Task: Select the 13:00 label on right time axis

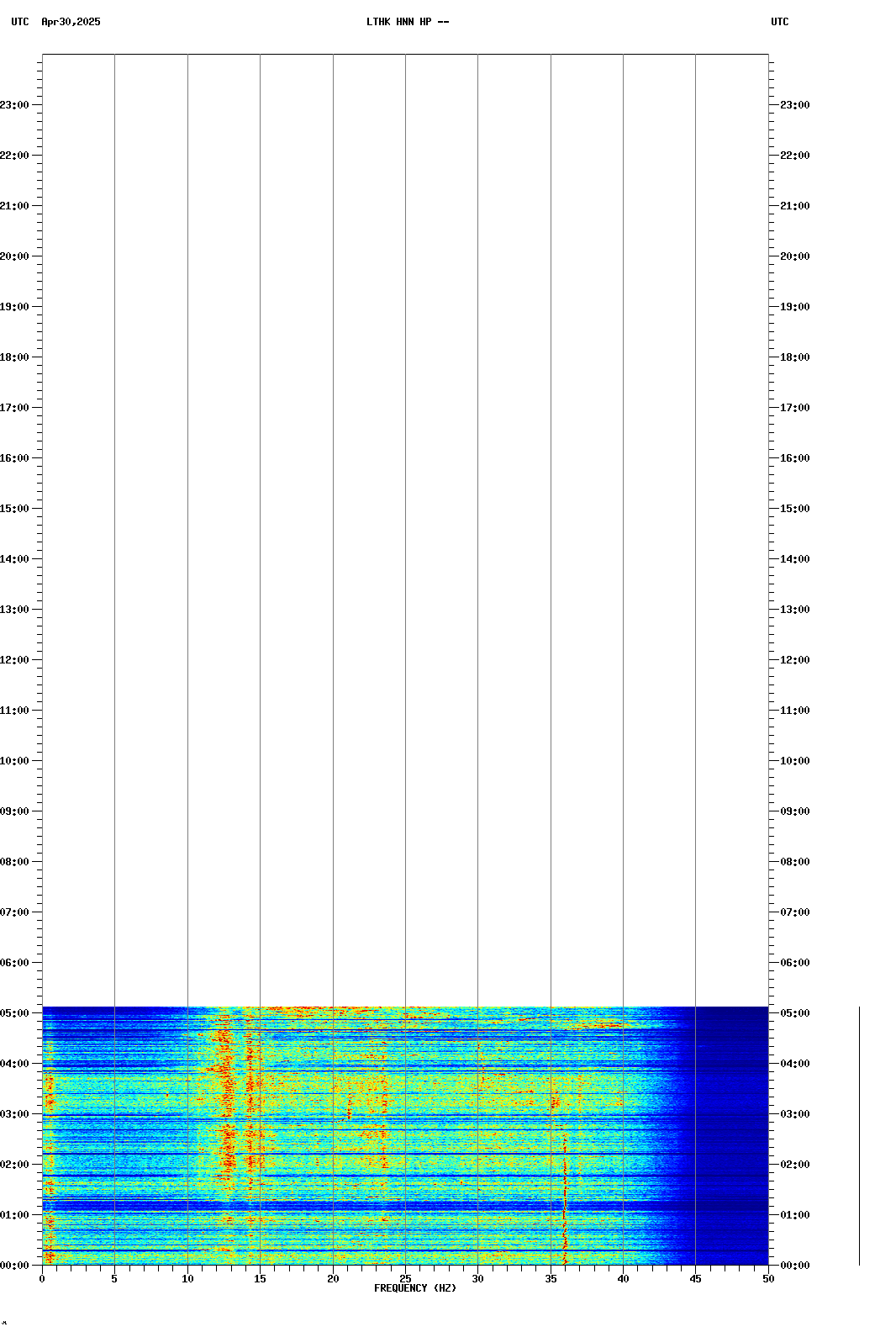Action: point(795,610)
